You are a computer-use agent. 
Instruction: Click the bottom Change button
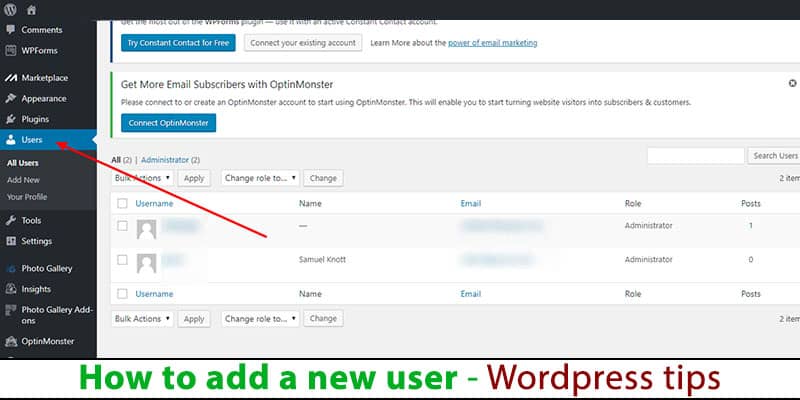[323, 318]
